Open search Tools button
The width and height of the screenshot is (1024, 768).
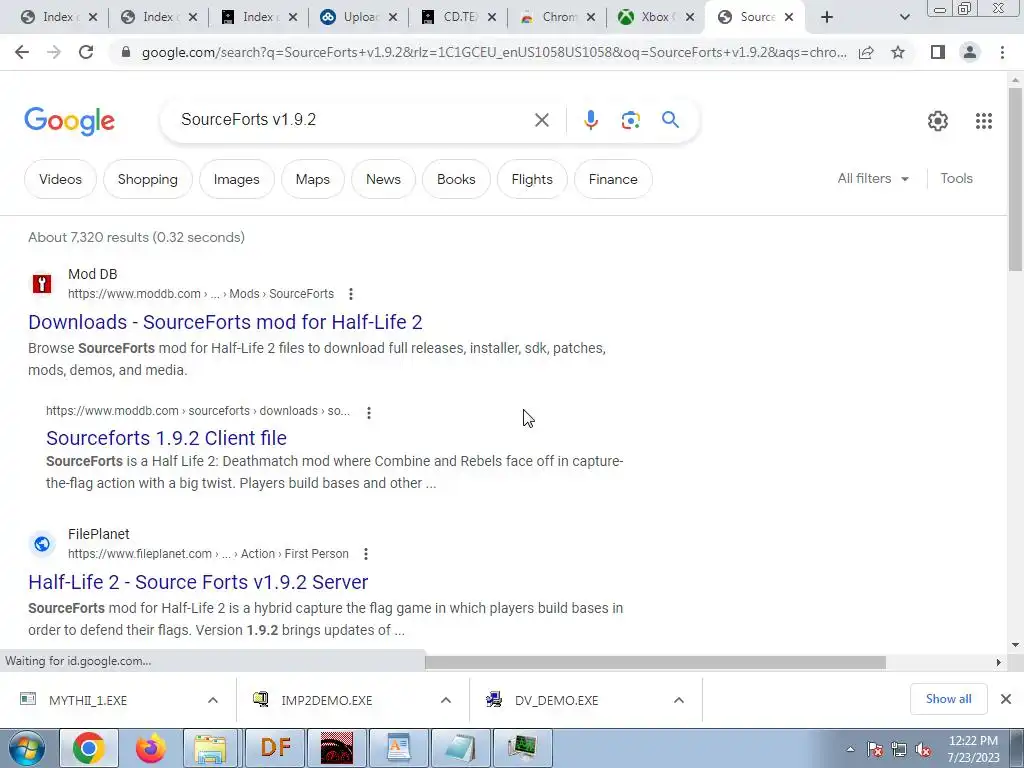tap(956, 178)
